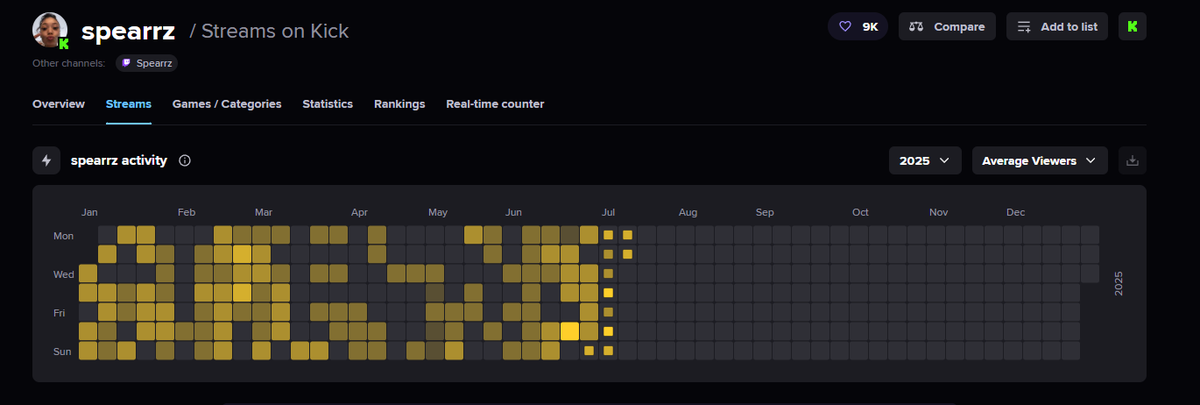Open the Games / Categories tab
The width and height of the screenshot is (1200, 405).
pyautogui.click(x=227, y=104)
